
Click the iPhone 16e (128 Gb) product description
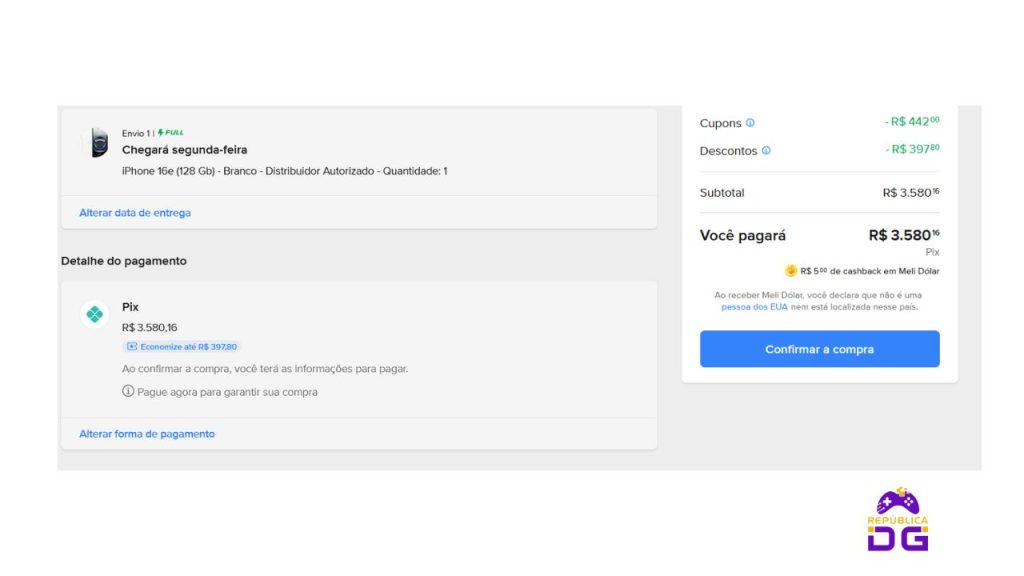point(285,171)
